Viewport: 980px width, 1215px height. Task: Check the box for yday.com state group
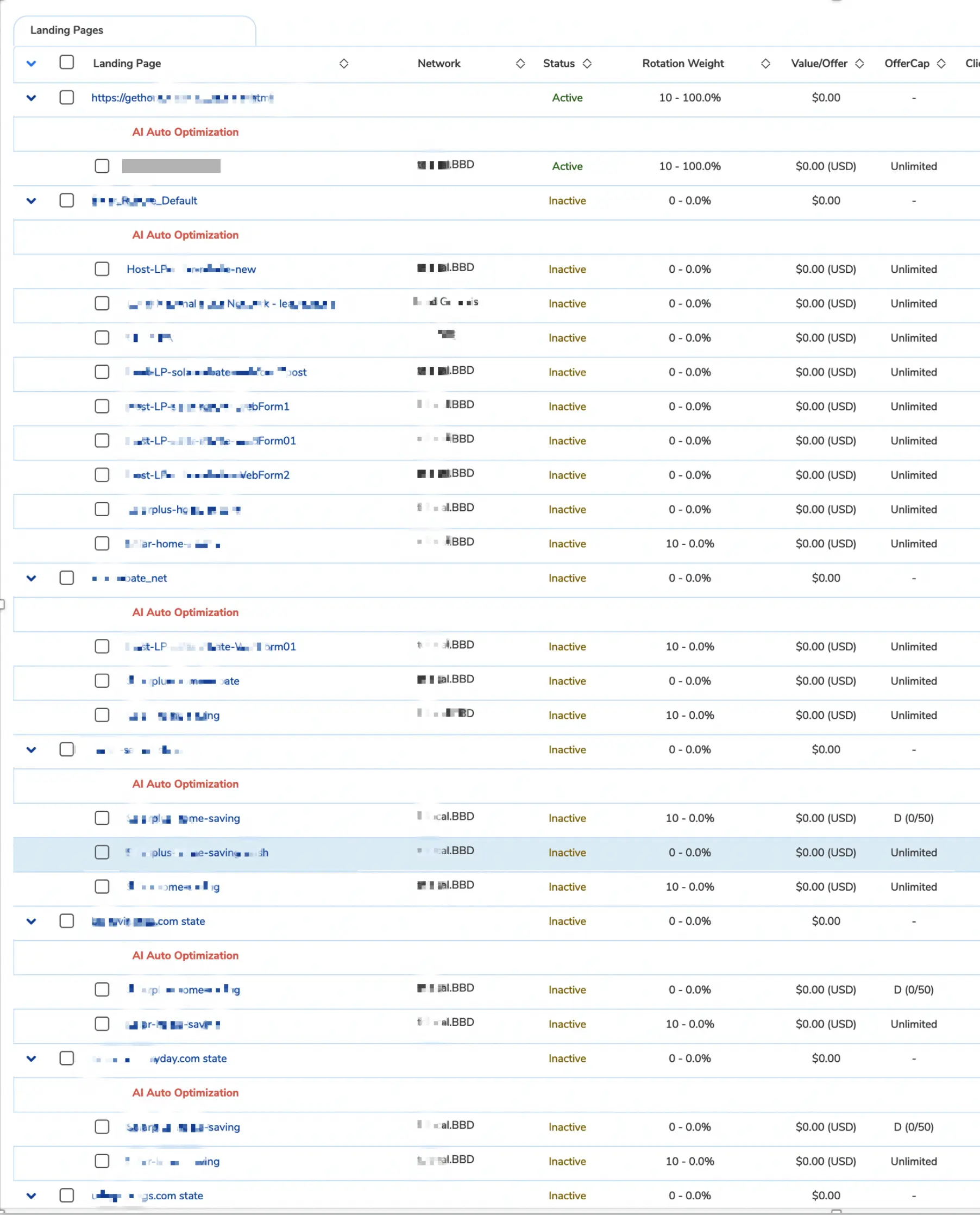click(x=67, y=1058)
